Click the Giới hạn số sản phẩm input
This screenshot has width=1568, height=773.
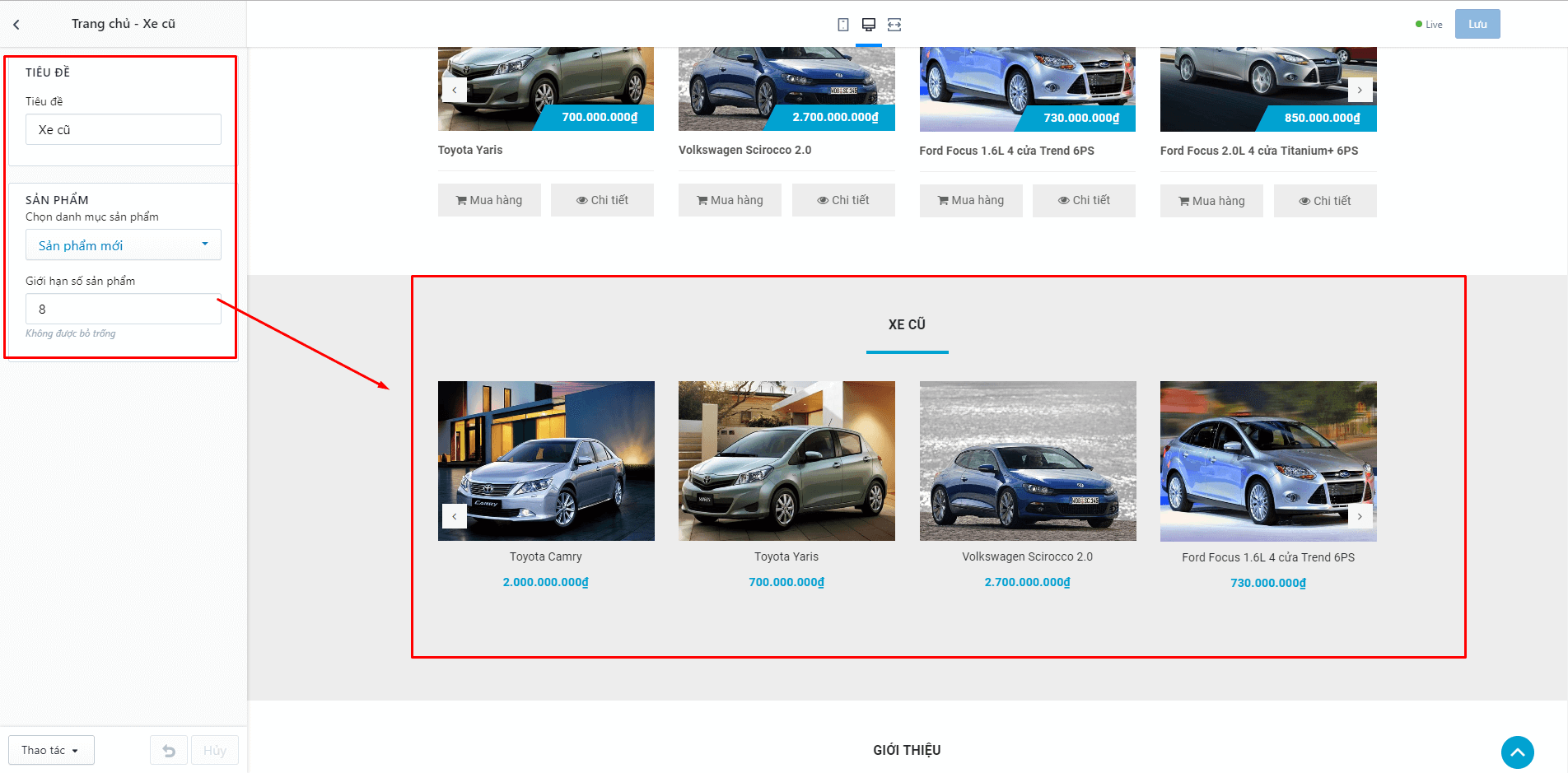coord(124,309)
